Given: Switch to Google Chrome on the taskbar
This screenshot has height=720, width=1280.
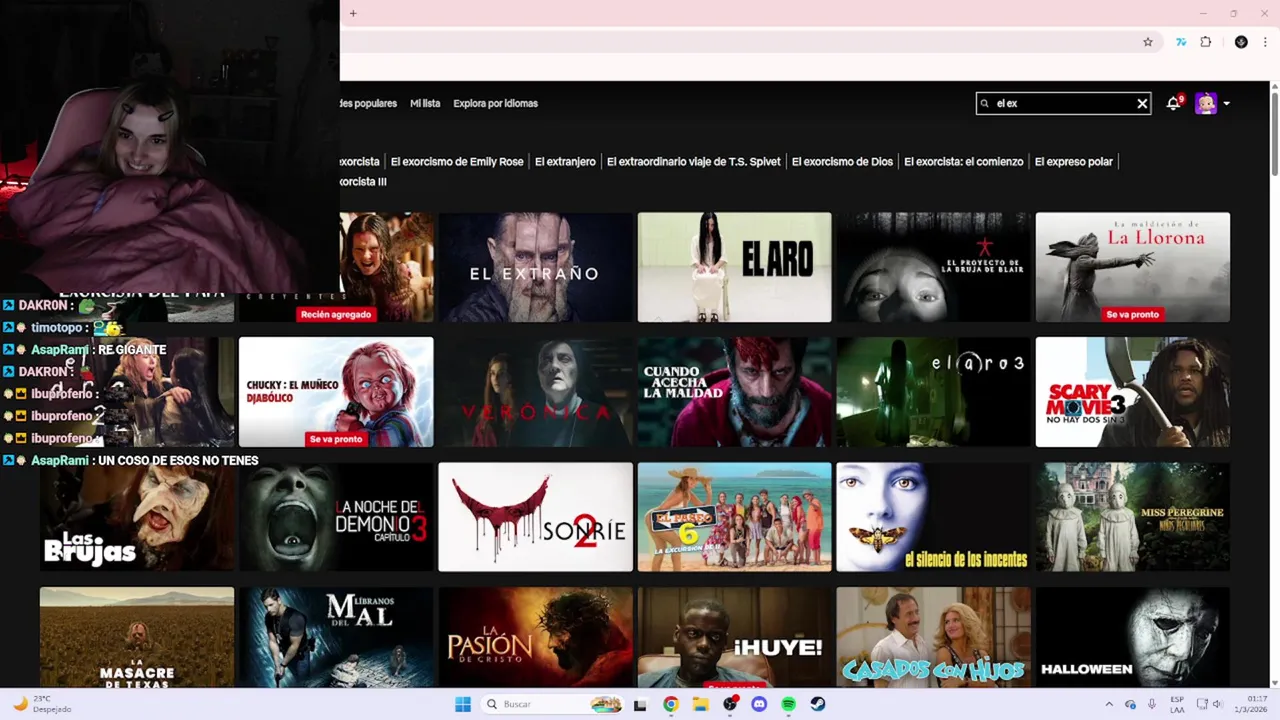Looking at the screenshot, I should pos(670,704).
